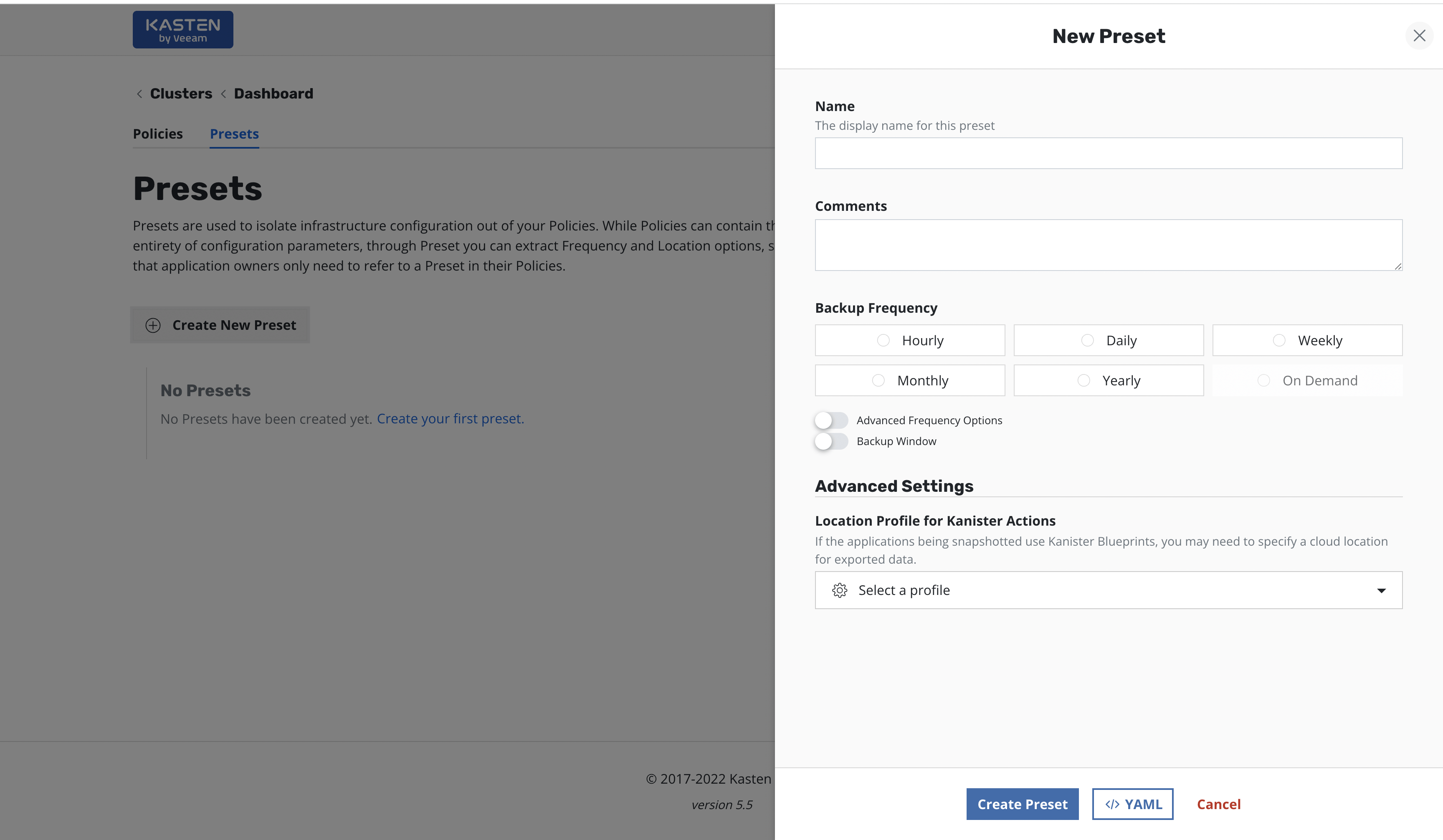
Task: Click the red Cancel link
Action: (1218, 804)
